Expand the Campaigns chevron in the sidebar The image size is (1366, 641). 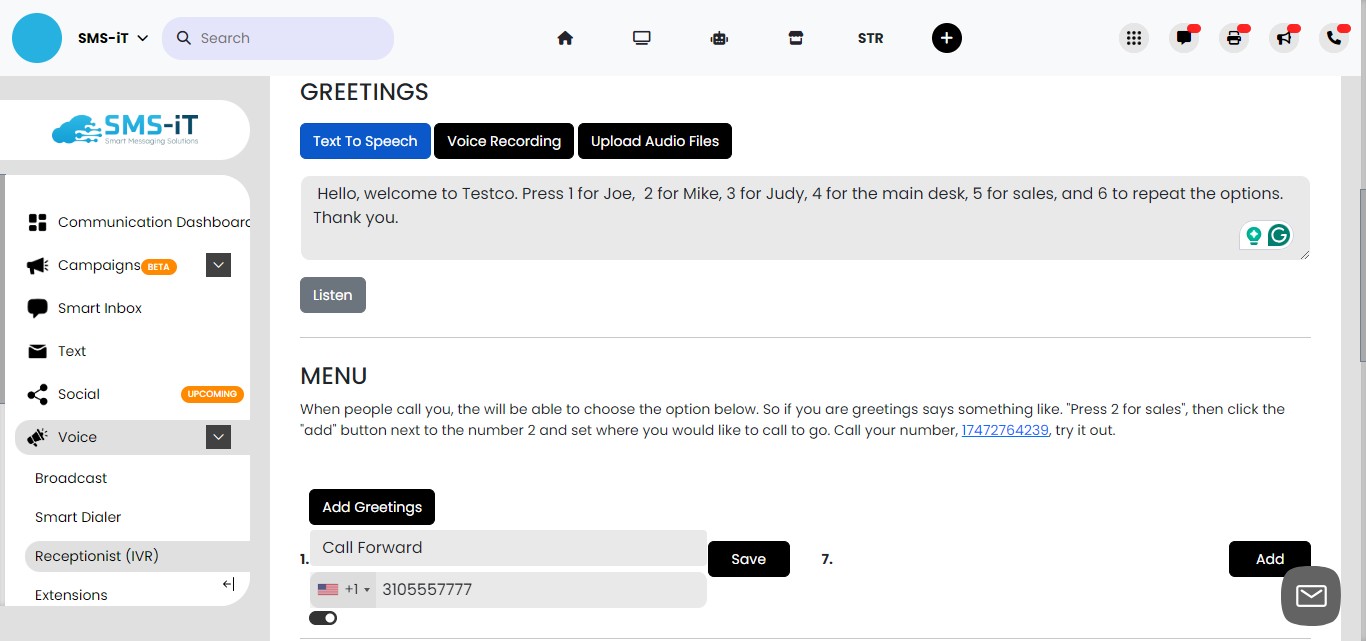click(218, 265)
